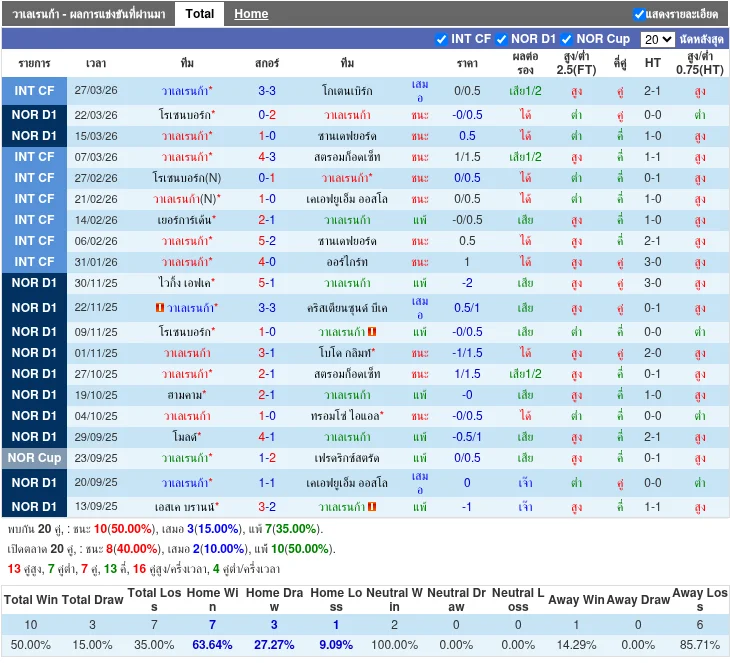The width and height of the screenshot is (730, 663).
Task: Click the red card icon in the 13/09/25 row
Action: pyautogui.click(x=372, y=507)
